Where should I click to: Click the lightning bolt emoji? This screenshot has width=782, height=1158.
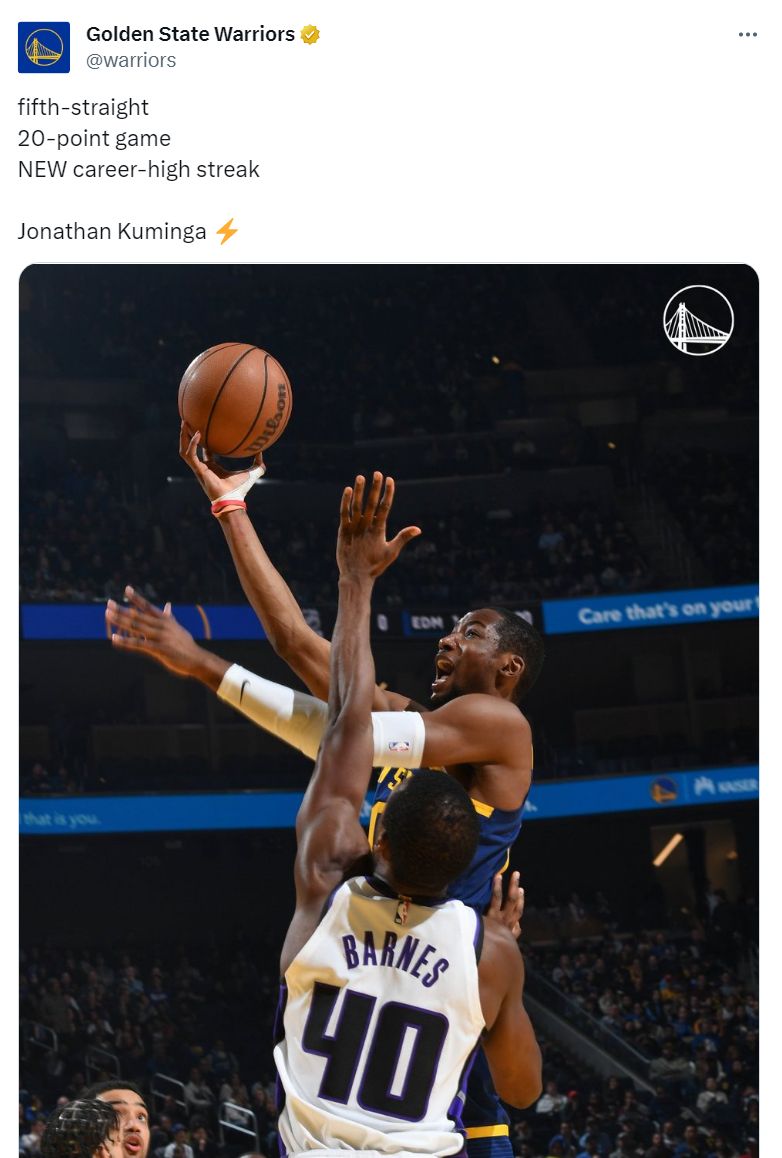pos(227,231)
